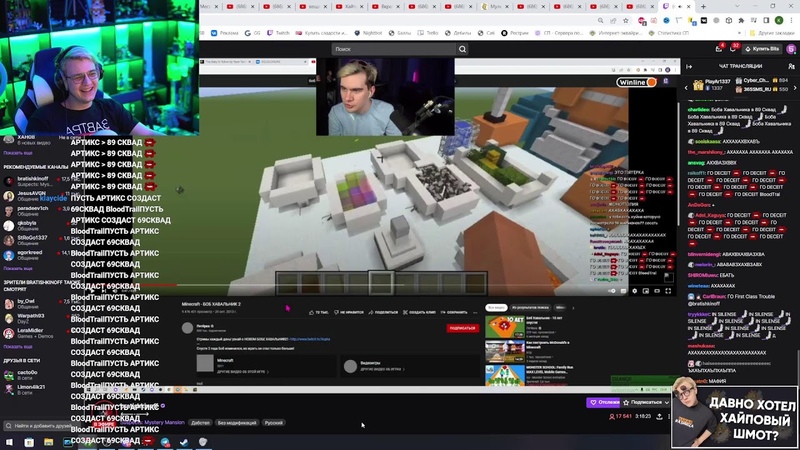The width and height of the screenshot is (800, 450).
Task: Bookmark this page with the star icon
Action: point(626,20)
